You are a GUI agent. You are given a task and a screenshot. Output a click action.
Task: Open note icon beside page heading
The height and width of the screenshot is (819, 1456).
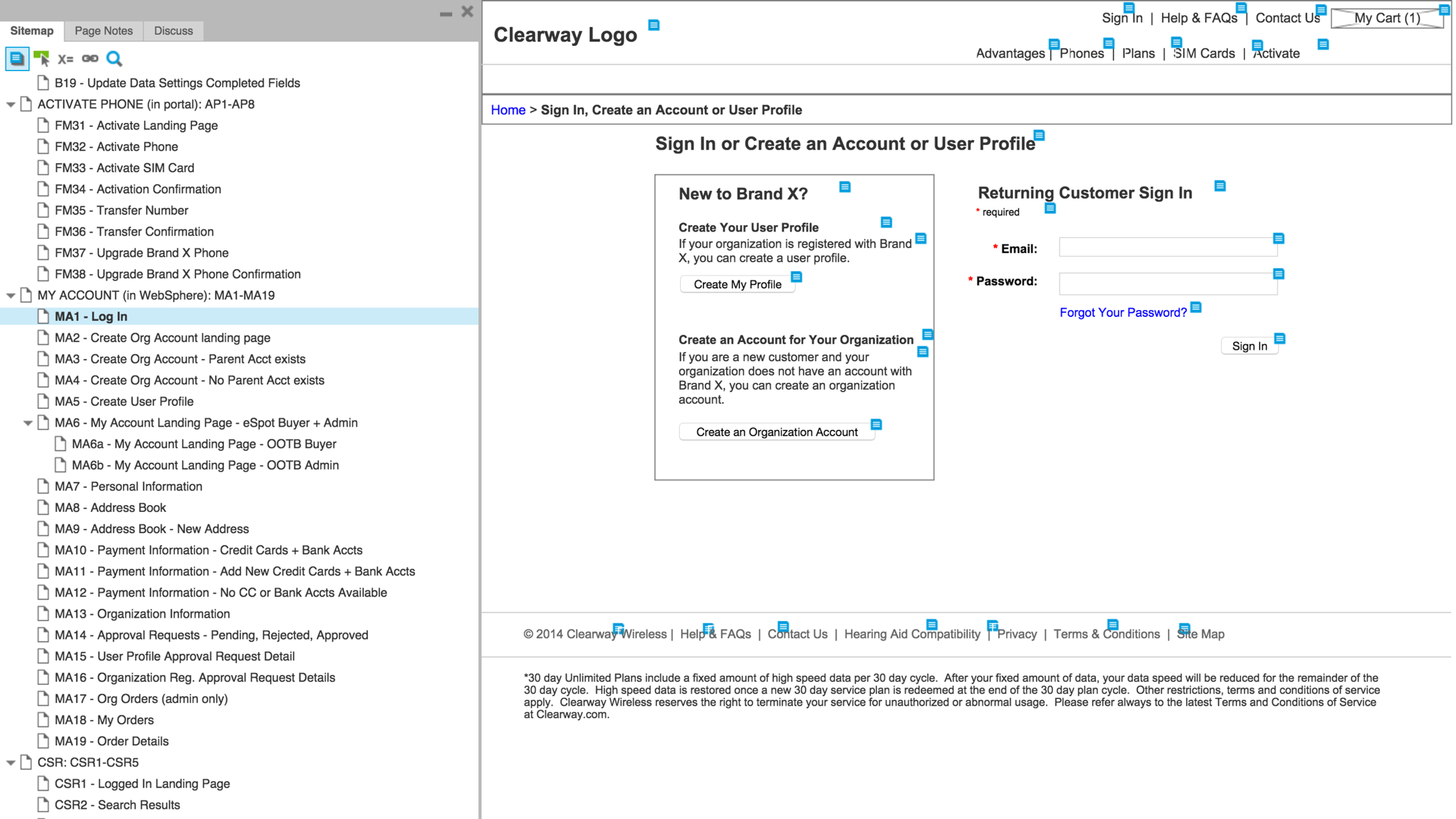point(1039,136)
